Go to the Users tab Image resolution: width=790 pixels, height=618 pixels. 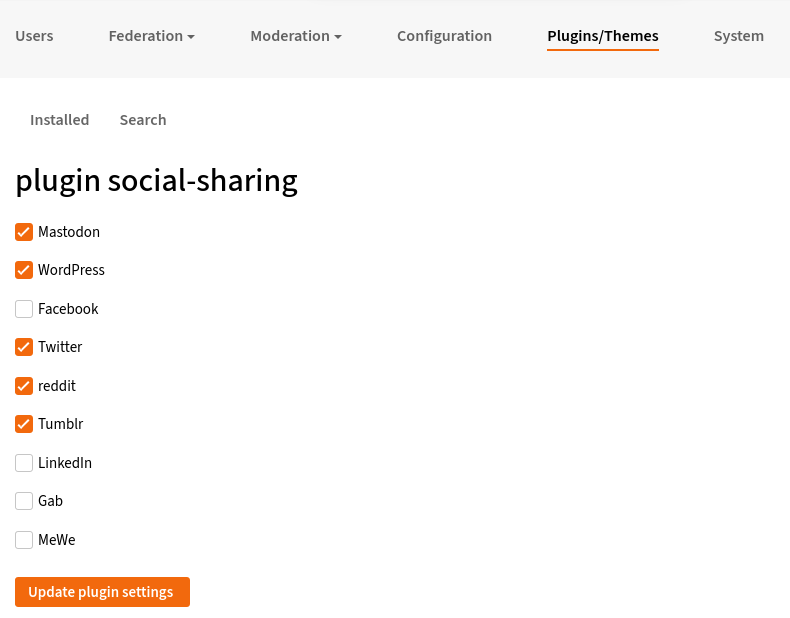coord(34,36)
